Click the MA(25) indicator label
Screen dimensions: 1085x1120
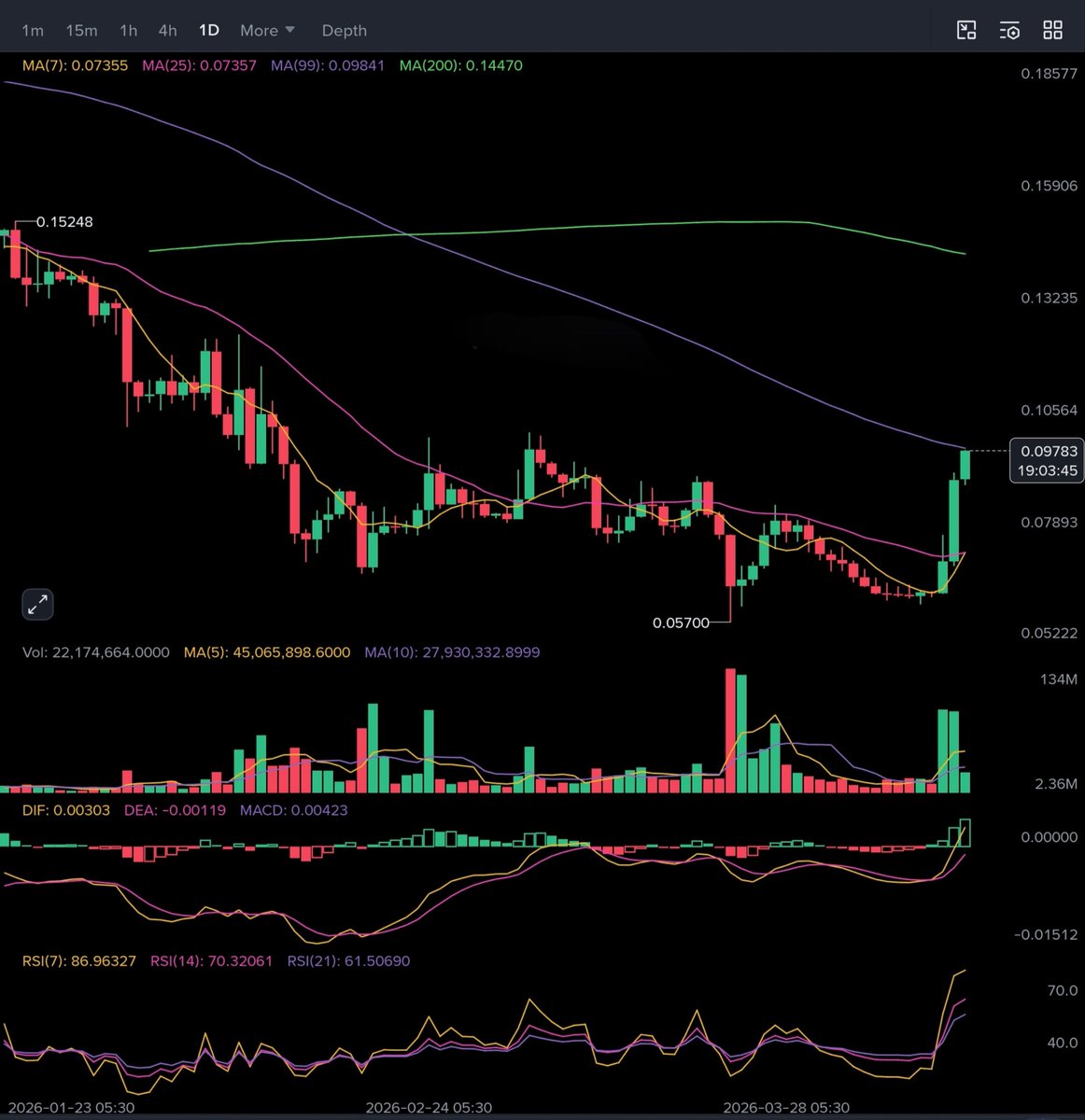point(199,65)
